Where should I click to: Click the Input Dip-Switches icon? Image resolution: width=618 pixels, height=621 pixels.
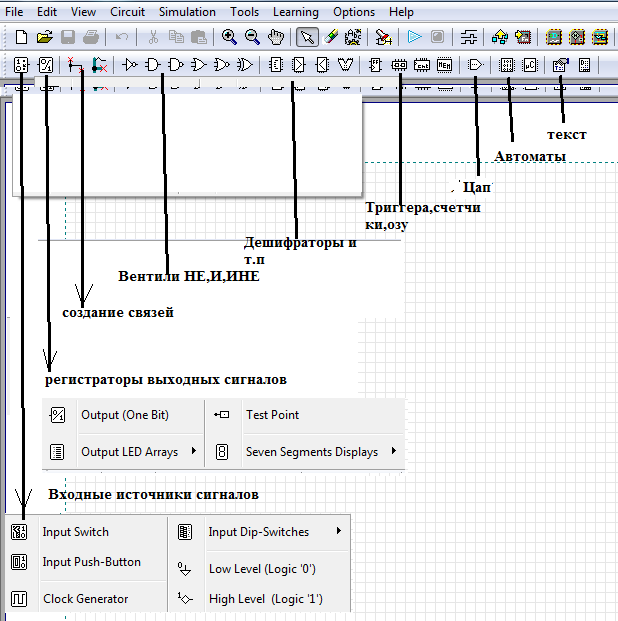pyautogui.click(x=185, y=532)
